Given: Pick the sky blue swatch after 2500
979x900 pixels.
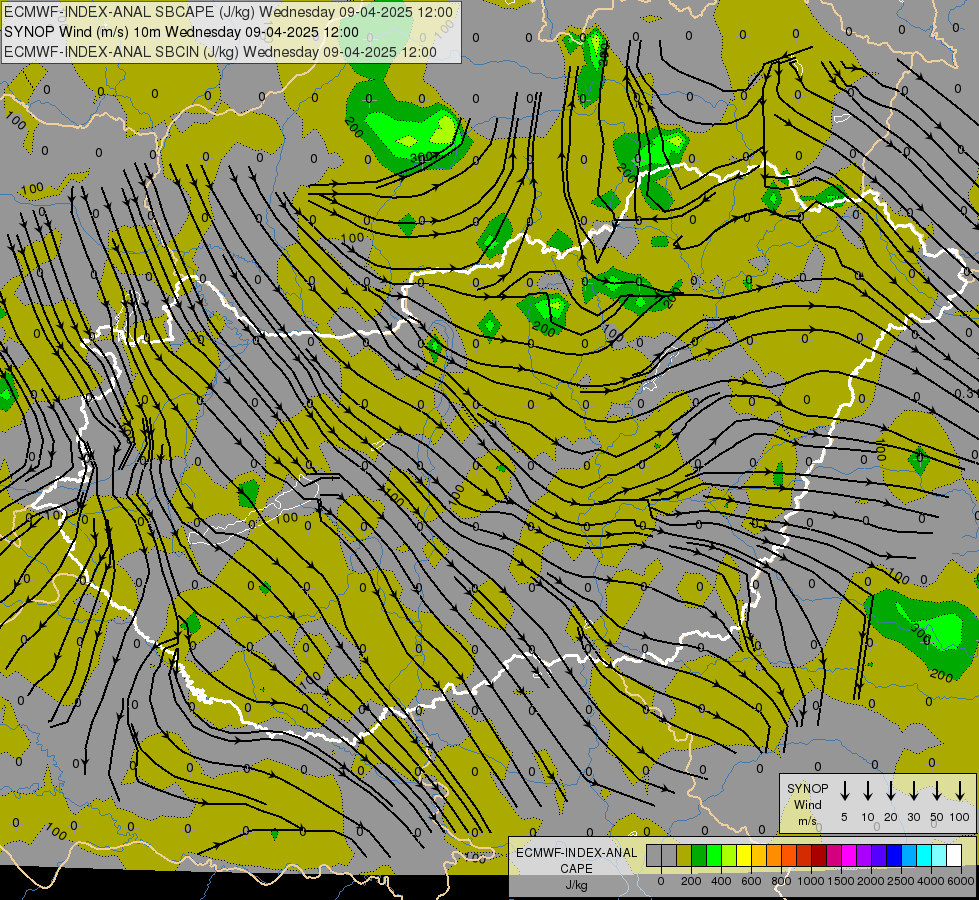Looking at the screenshot, I should pos(909,855).
